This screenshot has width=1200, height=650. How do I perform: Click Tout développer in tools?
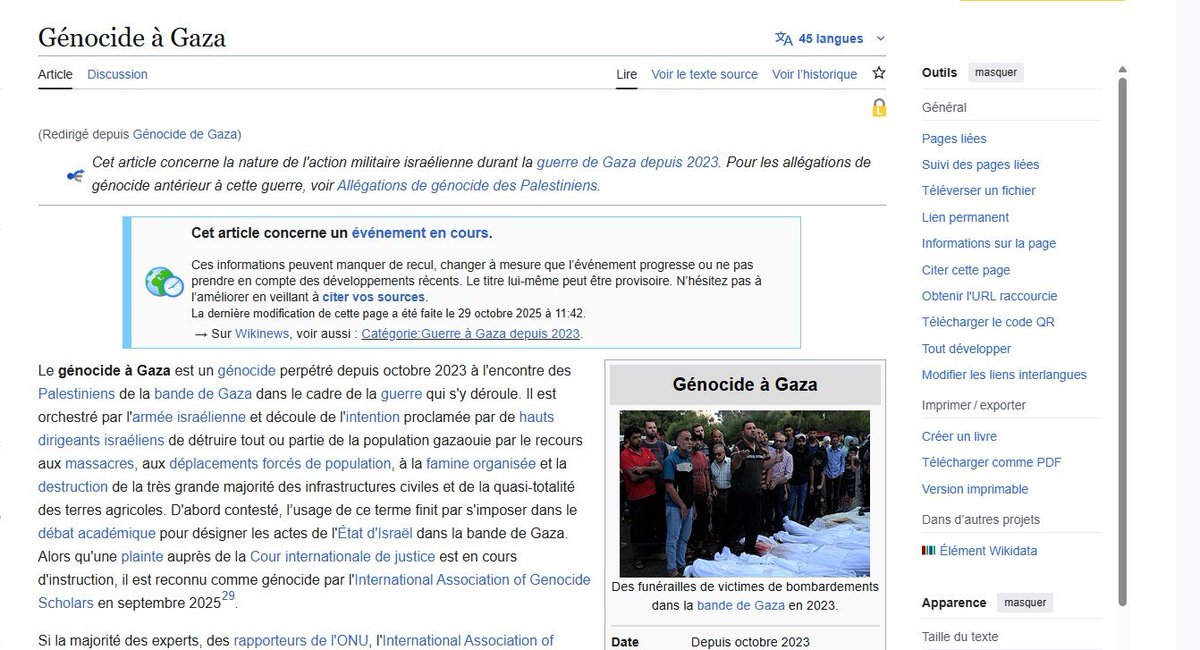point(966,349)
